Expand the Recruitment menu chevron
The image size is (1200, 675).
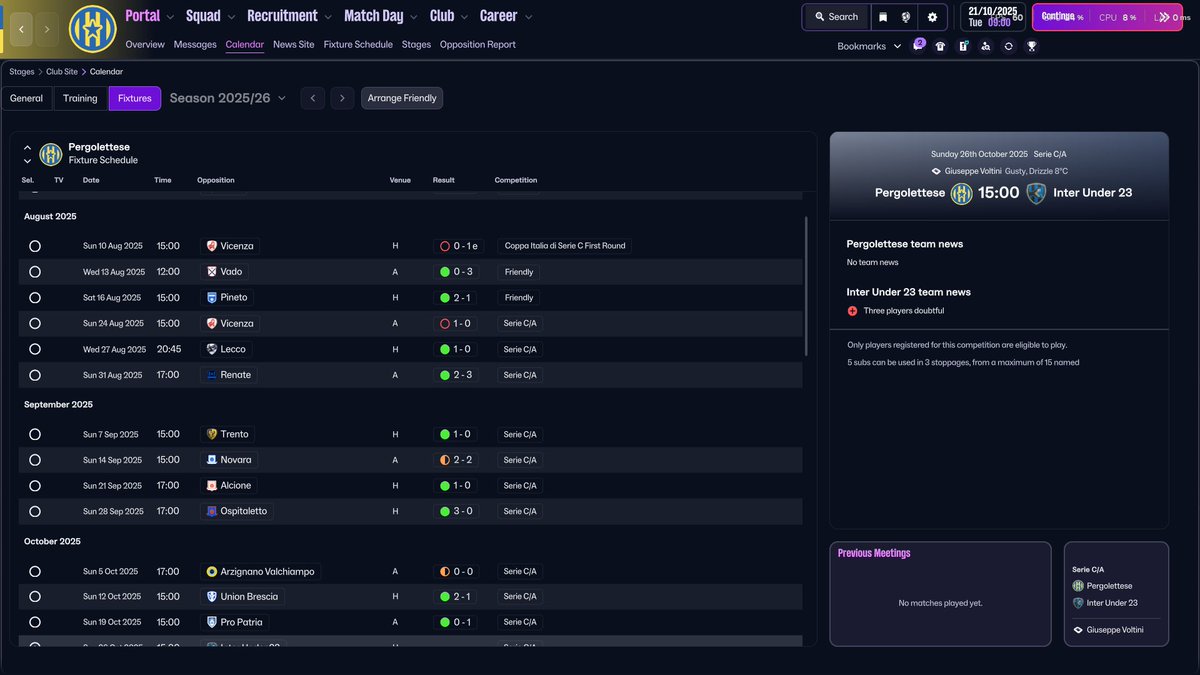coord(328,17)
